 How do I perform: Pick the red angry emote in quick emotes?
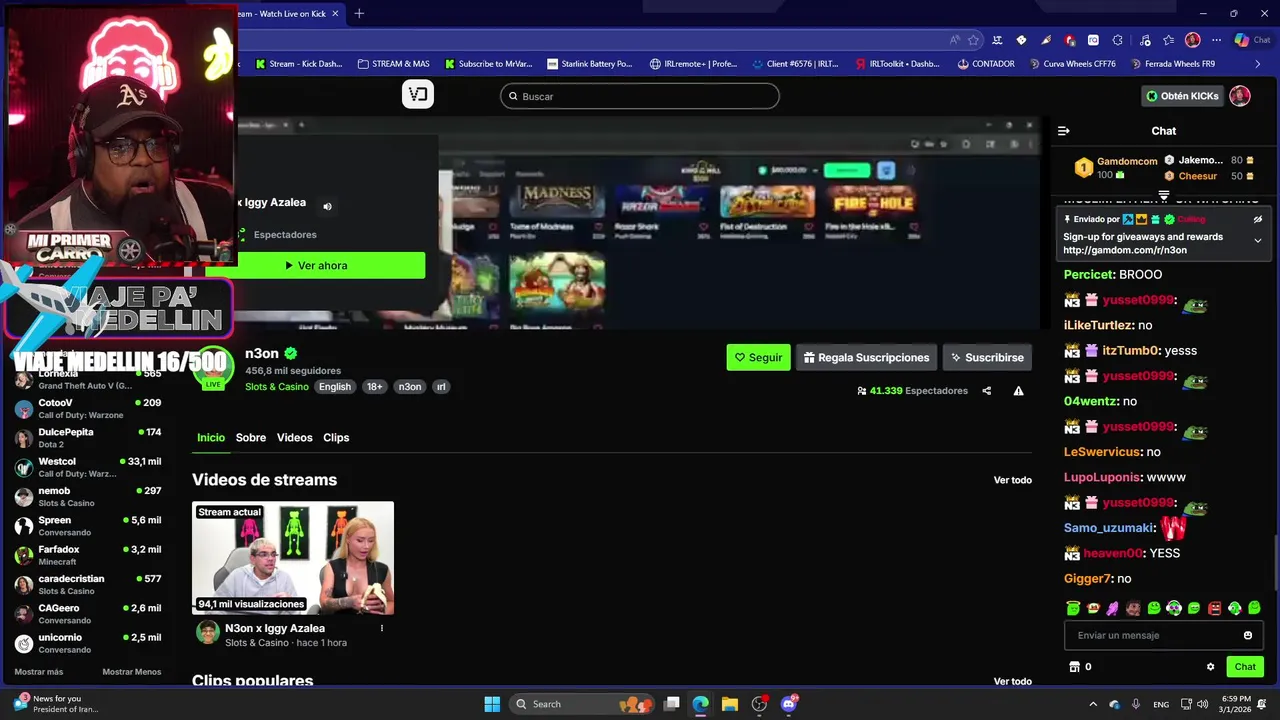pos(1214,608)
